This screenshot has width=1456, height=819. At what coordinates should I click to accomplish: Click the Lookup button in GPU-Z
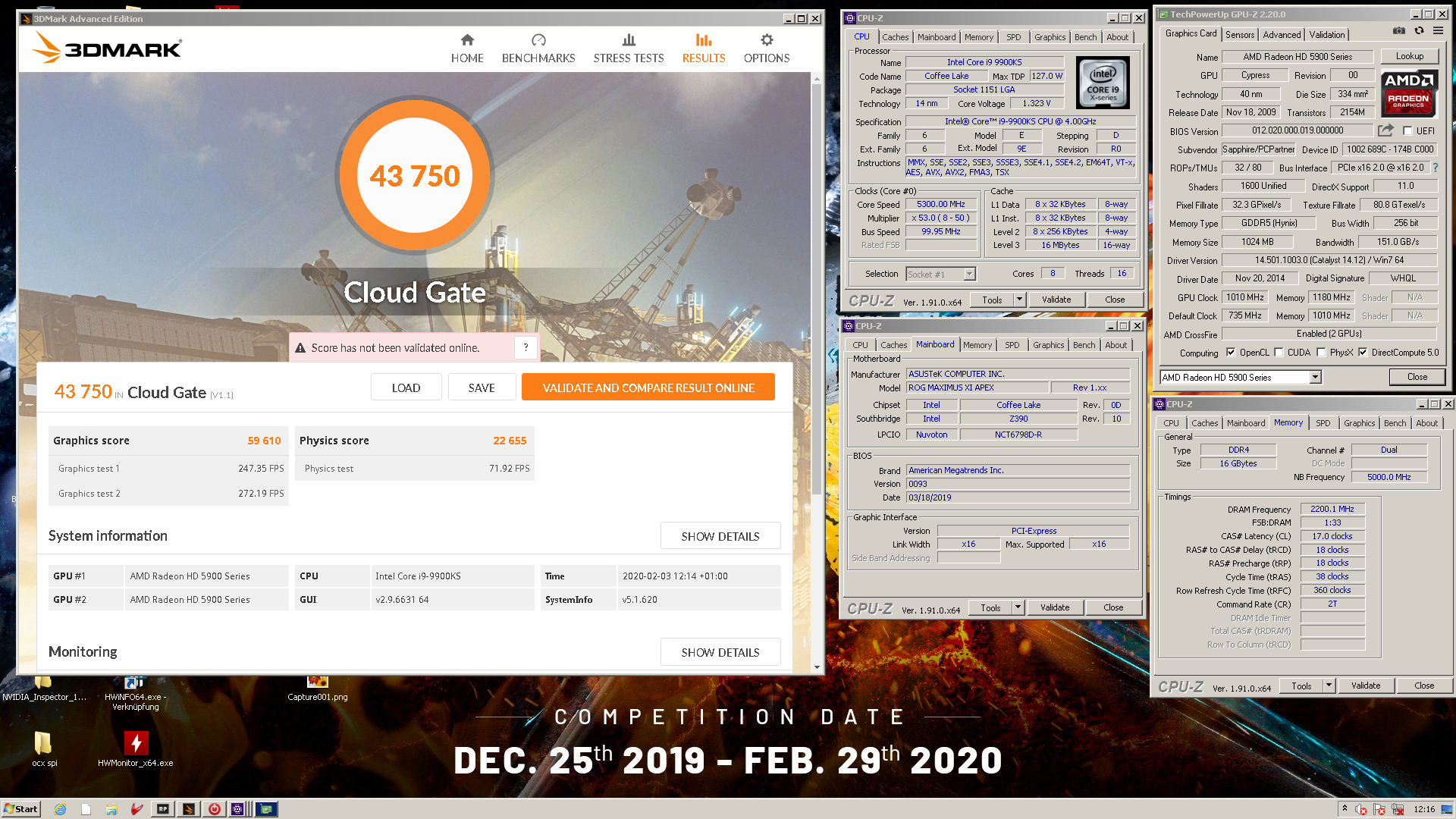tap(1410, 56)
